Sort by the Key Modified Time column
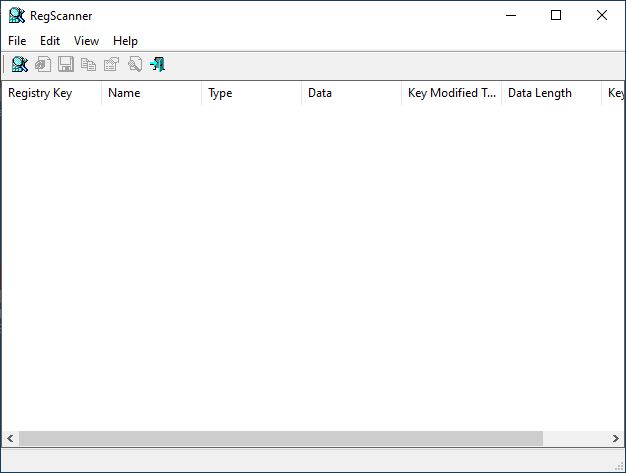This screenshot has height=473, width=626. [452, 93]
